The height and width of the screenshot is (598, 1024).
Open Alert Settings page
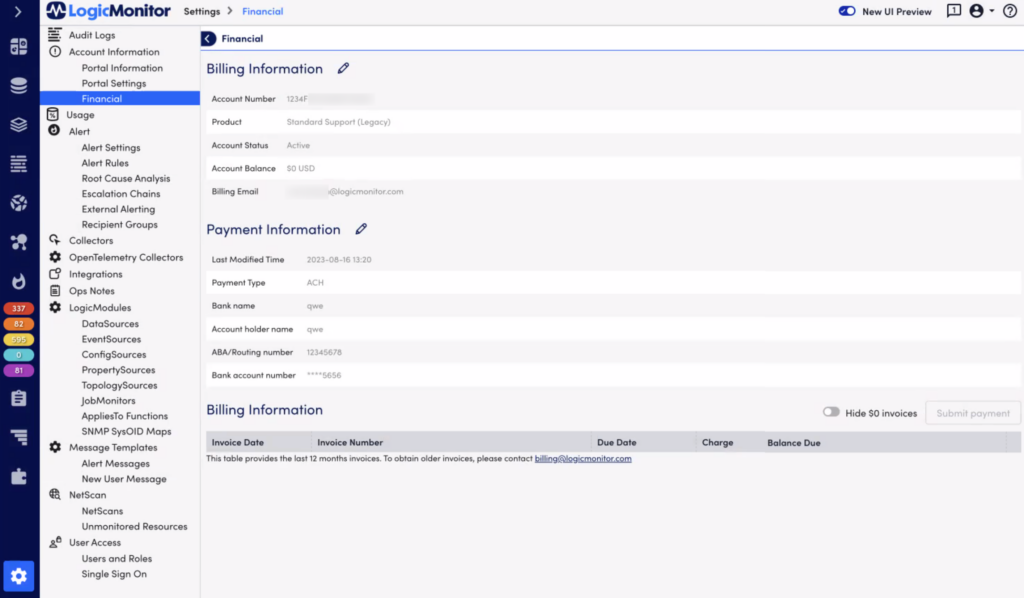click(x=111, y=148)
